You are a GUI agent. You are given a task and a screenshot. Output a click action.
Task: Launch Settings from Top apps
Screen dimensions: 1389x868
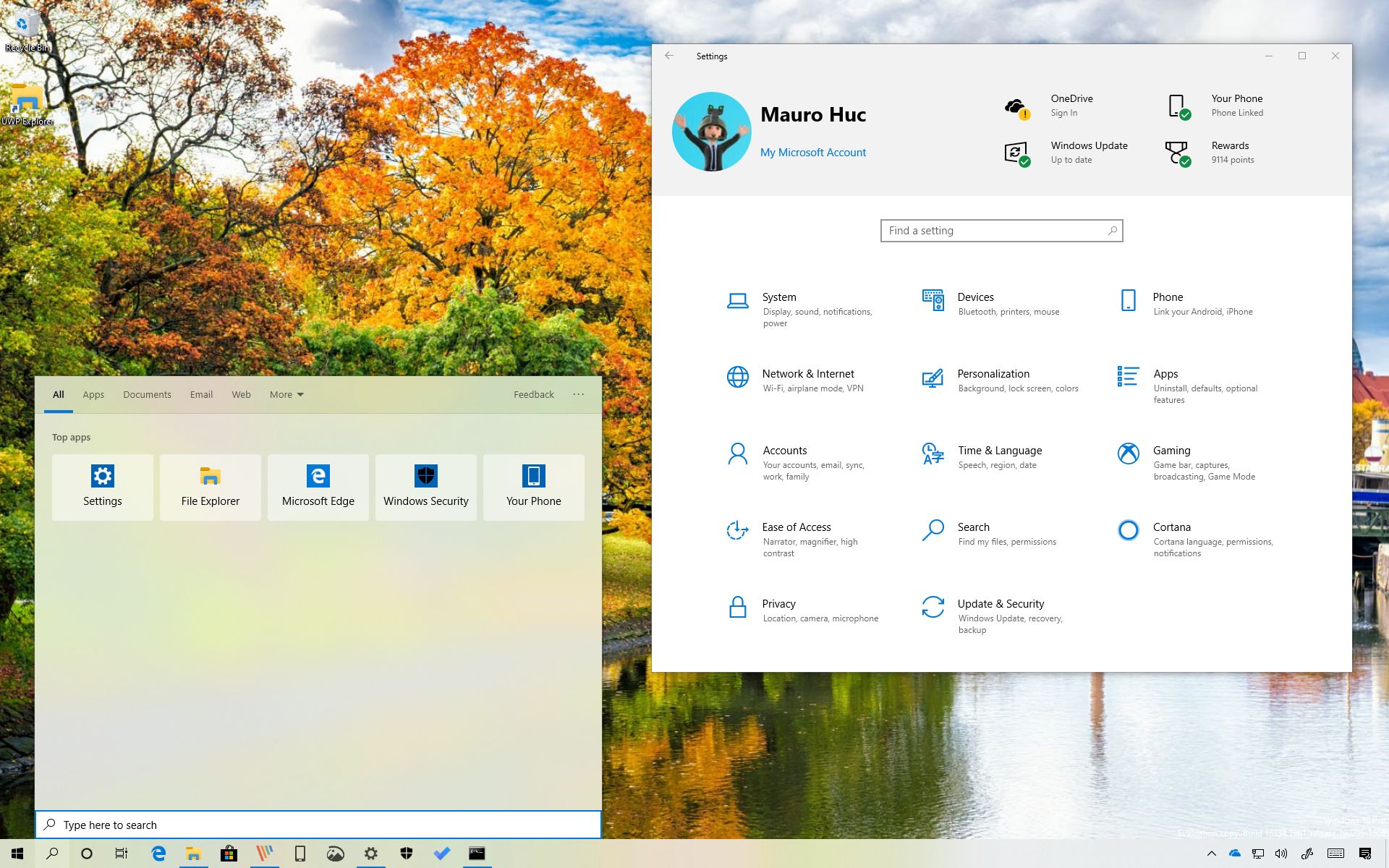[103, 487]
